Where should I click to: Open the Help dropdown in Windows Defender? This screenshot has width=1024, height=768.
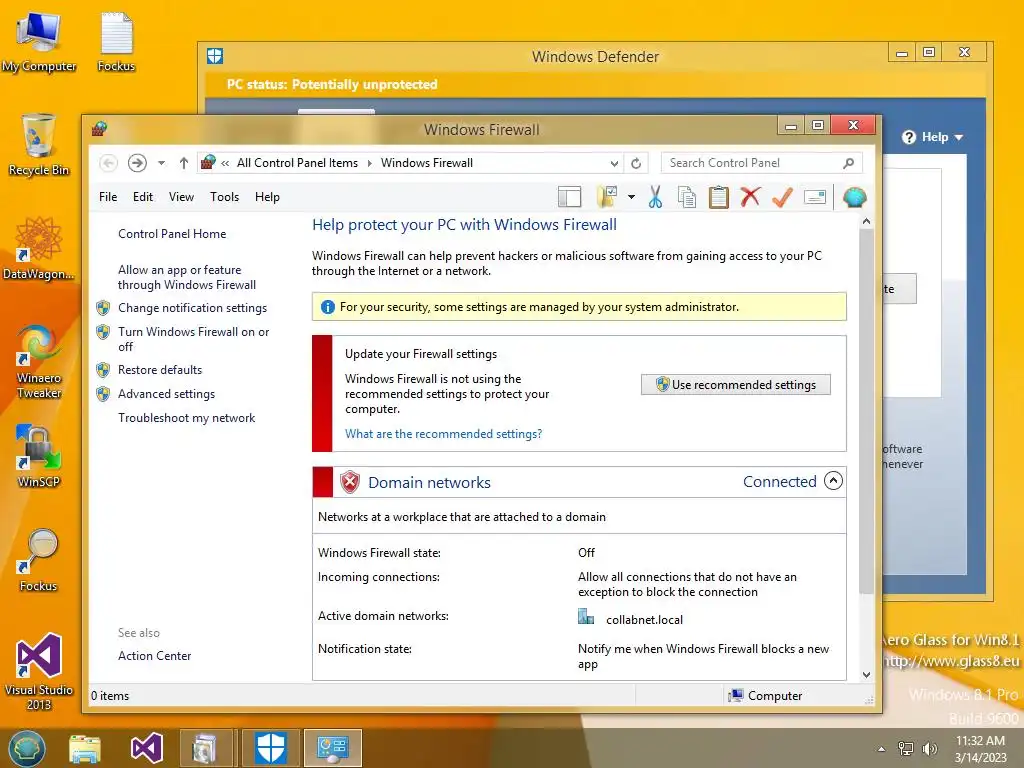click(x=933, y=137)
